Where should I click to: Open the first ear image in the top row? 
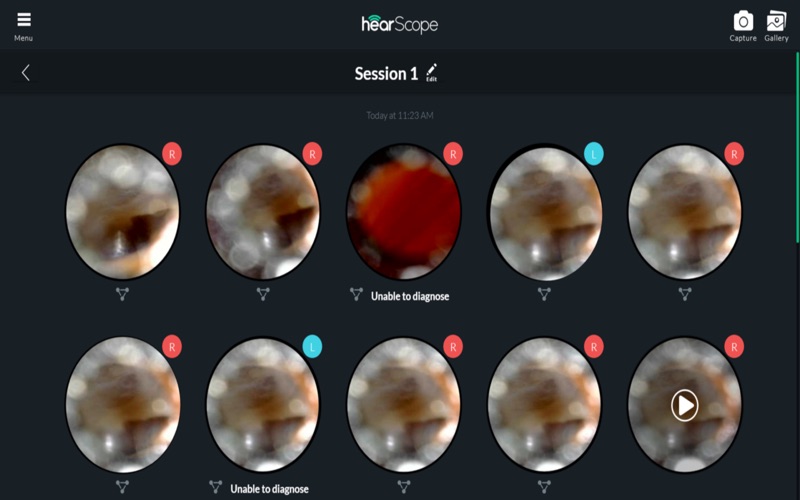point(122,212)
